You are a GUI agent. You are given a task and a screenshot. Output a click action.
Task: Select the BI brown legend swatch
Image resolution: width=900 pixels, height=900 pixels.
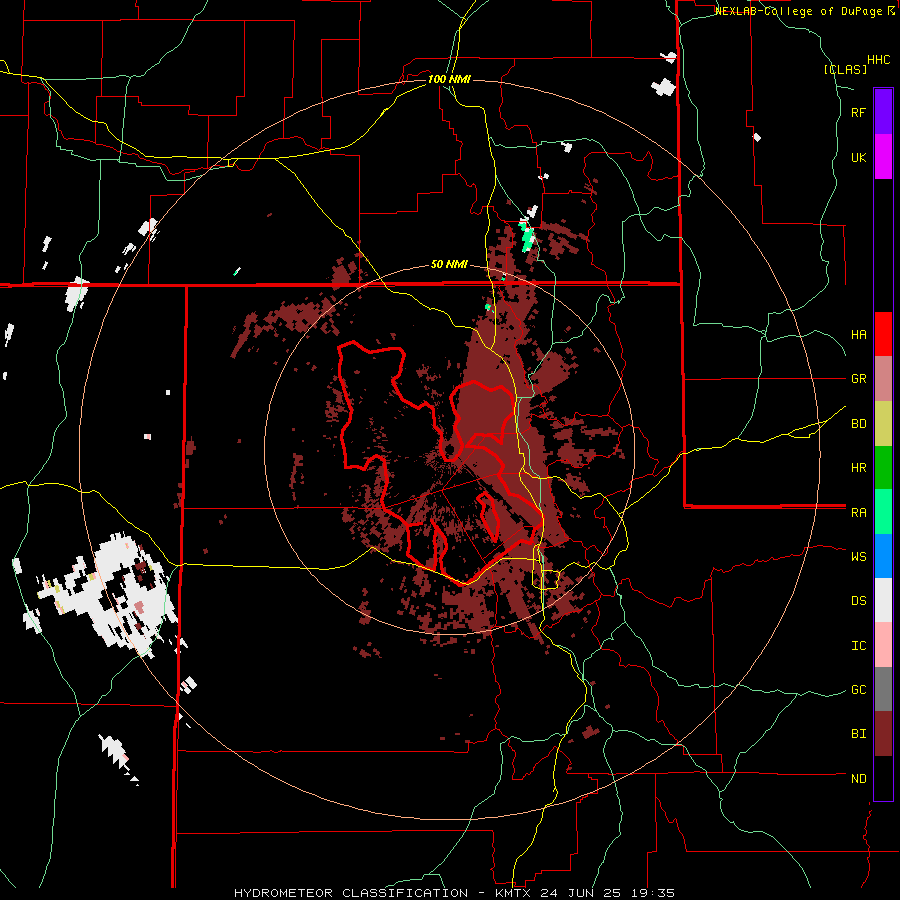tap(883, 734)
